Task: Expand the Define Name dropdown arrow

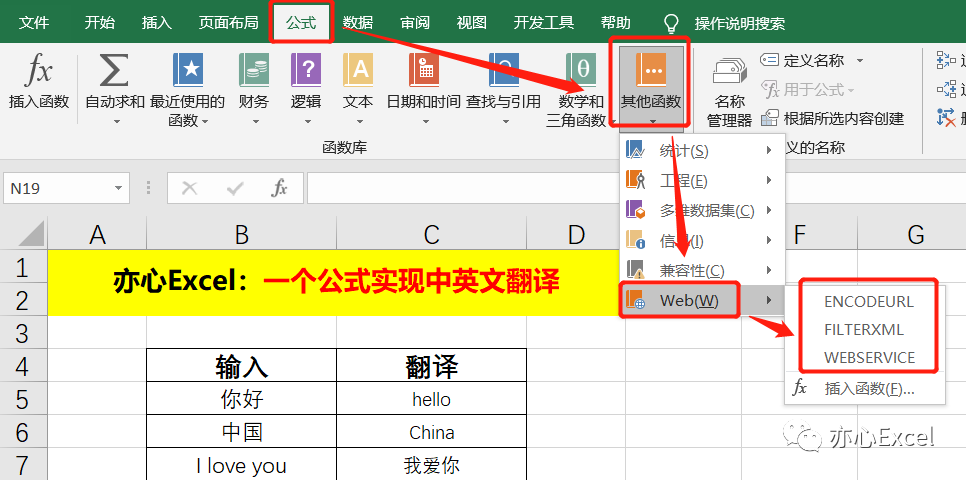Action: [x=860, y=61]
